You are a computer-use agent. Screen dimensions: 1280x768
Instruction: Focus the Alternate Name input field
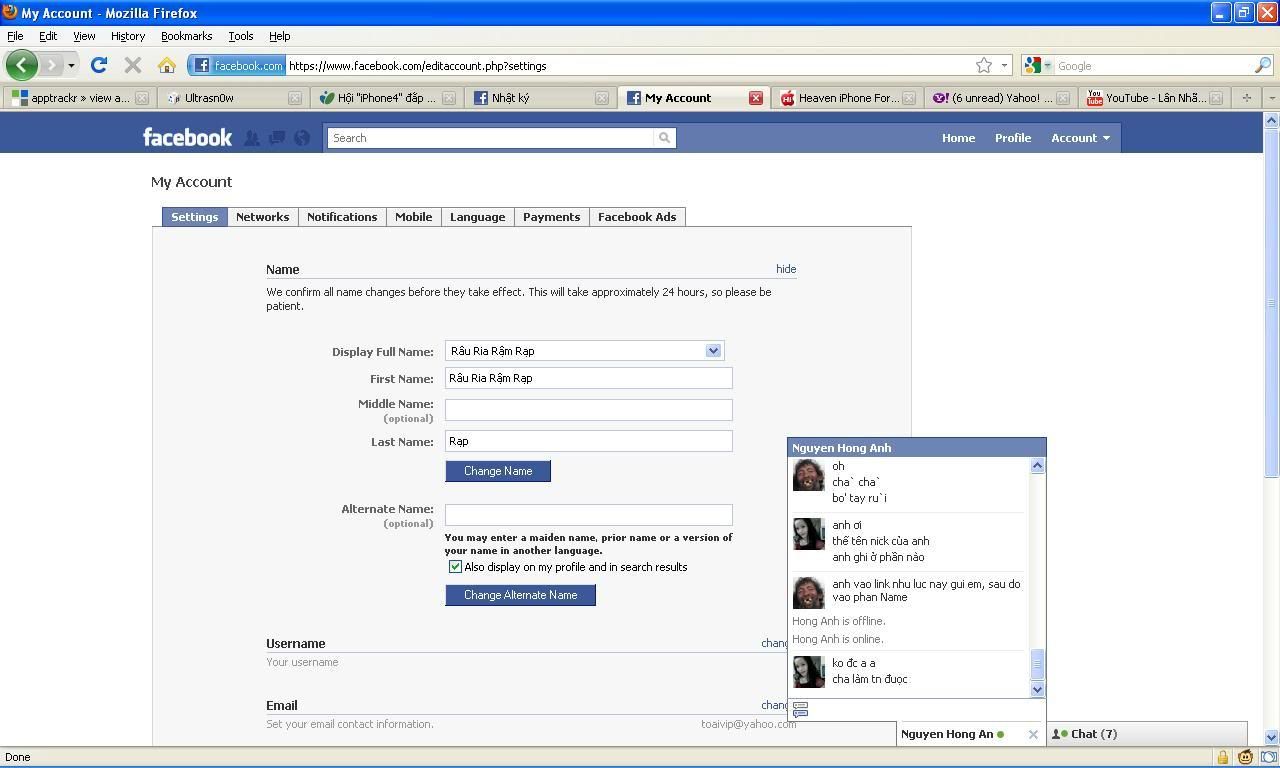pos(588,515)
